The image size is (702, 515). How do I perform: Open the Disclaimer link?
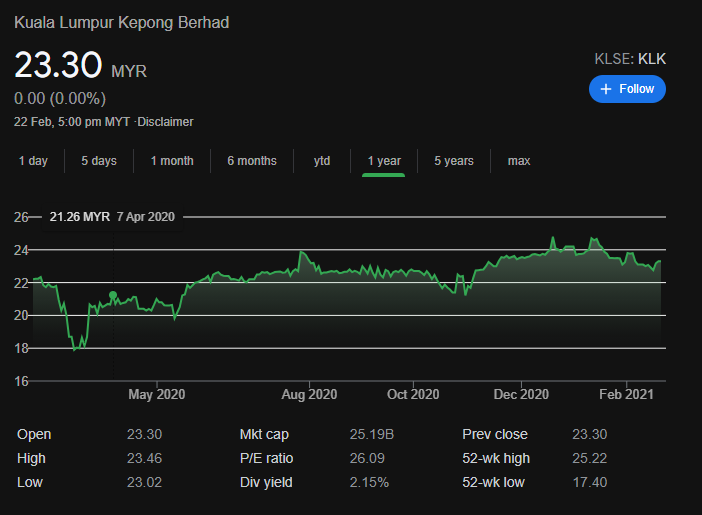click(165, 122)
